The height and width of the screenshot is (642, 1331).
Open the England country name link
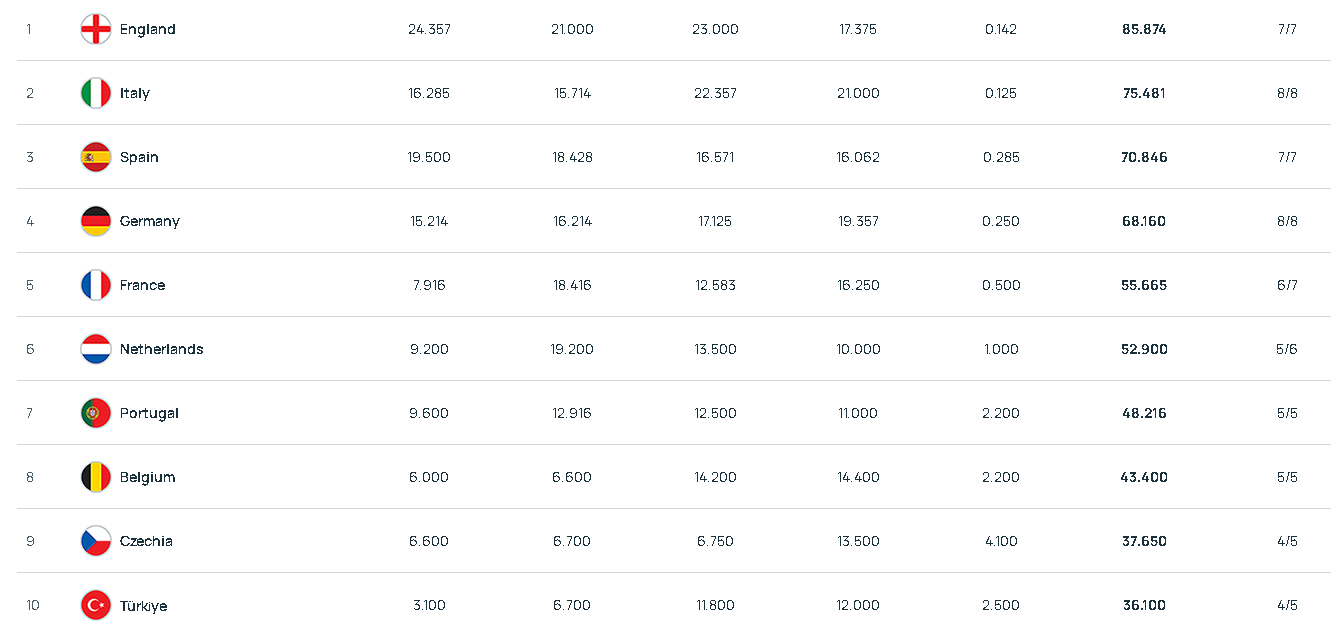148,30
